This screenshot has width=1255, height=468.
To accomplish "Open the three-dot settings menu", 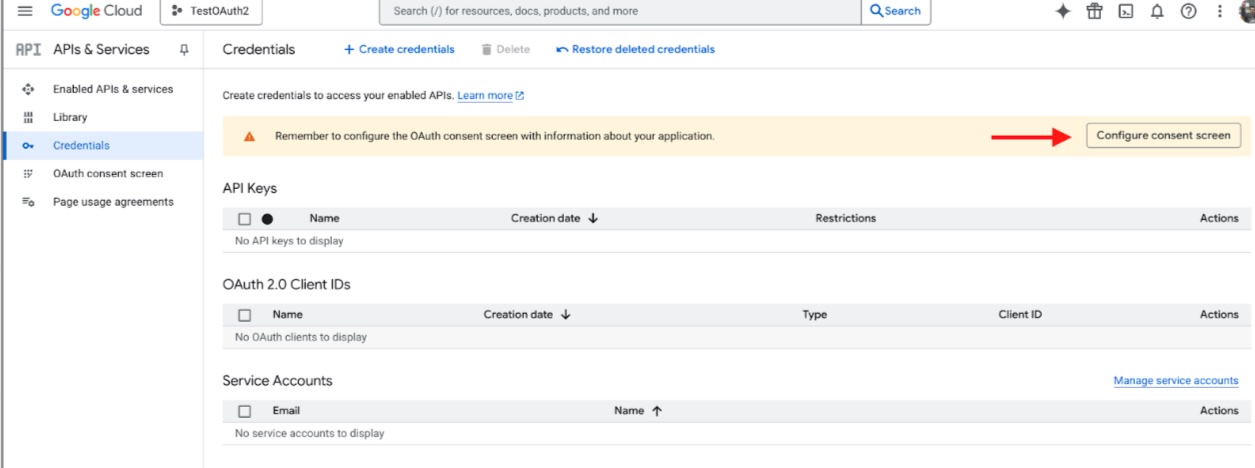I will tap(1219, 12).
